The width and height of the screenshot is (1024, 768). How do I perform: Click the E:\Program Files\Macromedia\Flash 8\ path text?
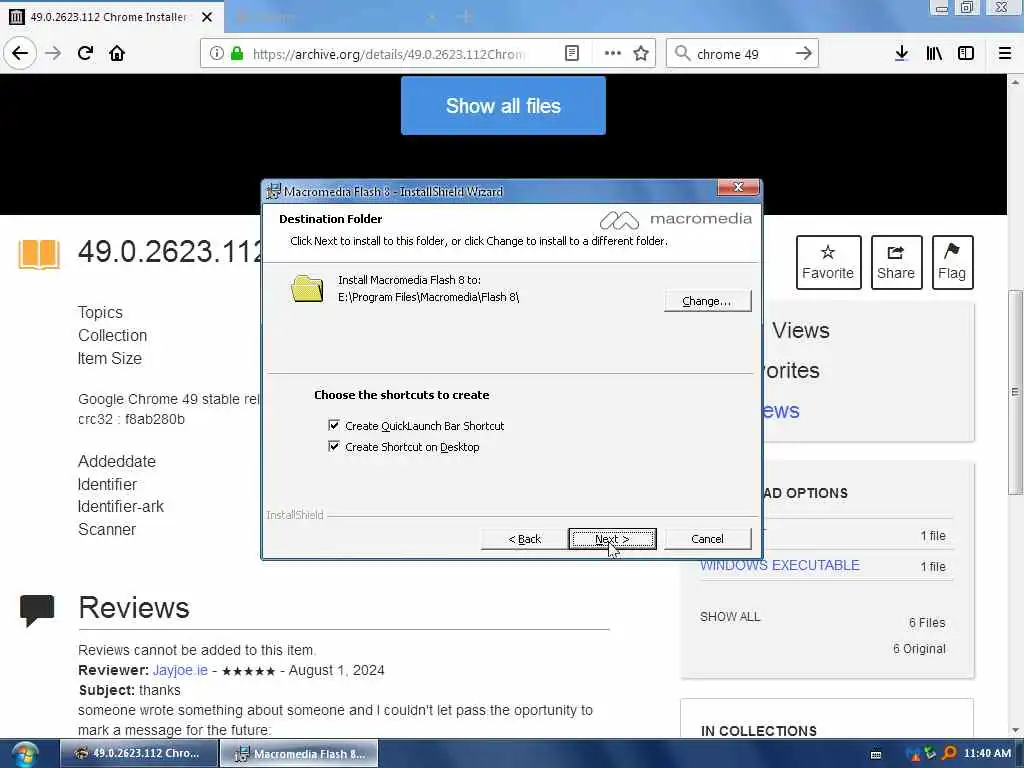[428, 297]
